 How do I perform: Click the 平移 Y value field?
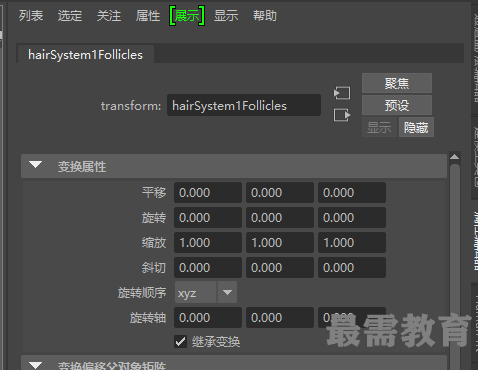pyautogui.click(x=280, y=193)
